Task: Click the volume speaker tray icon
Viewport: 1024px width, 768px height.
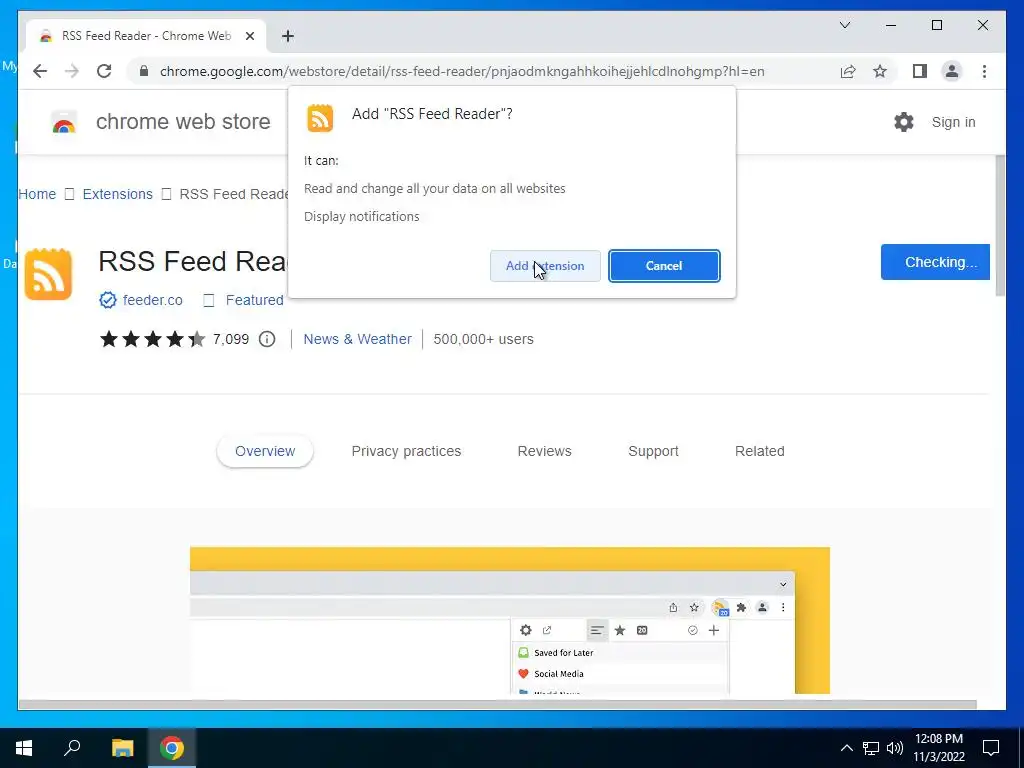Action: (895, 748)
